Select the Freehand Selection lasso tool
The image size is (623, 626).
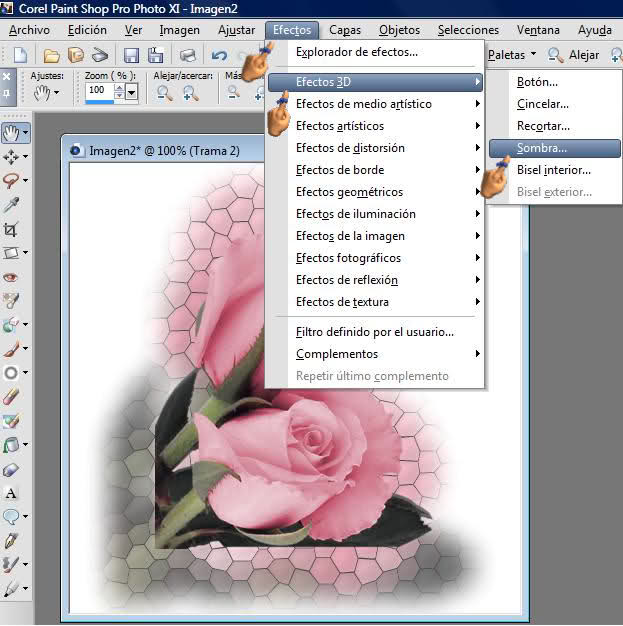pos(11,180)
